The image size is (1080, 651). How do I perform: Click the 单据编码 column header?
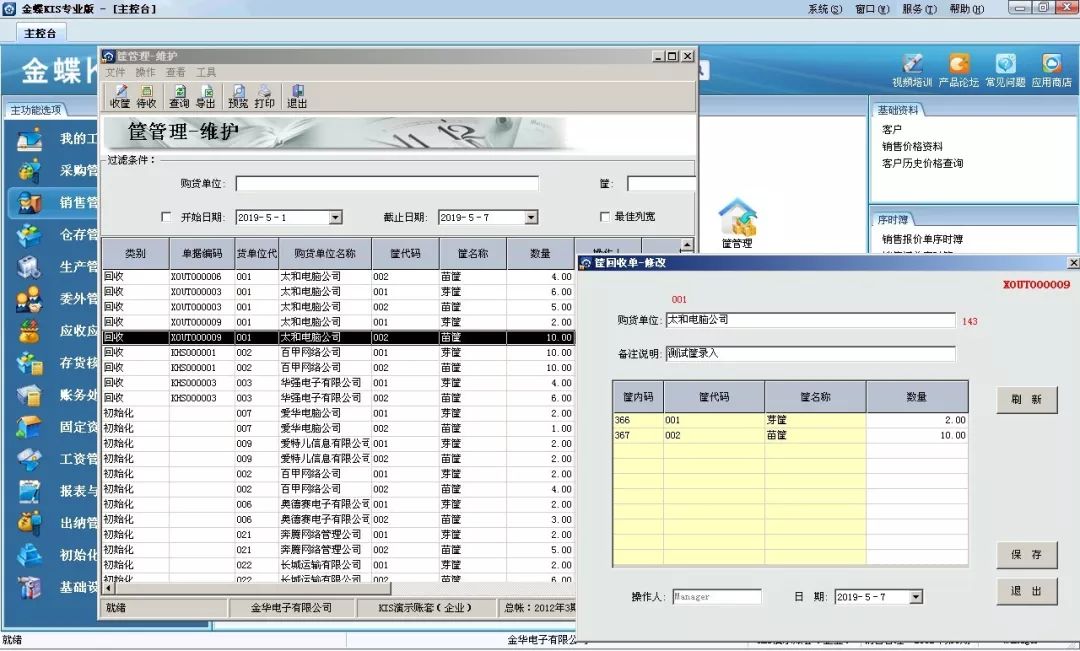click(x=202, y=254)
